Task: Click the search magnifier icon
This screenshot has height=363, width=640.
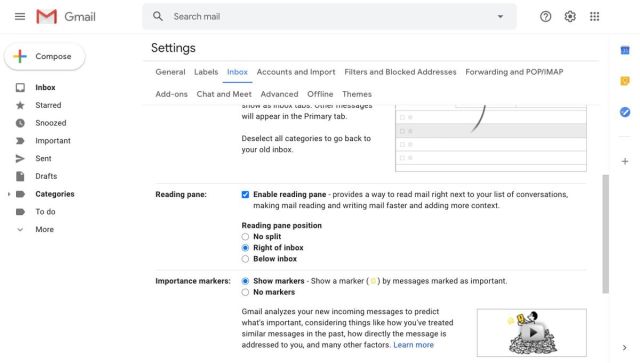Action: [x=158, y=16]
